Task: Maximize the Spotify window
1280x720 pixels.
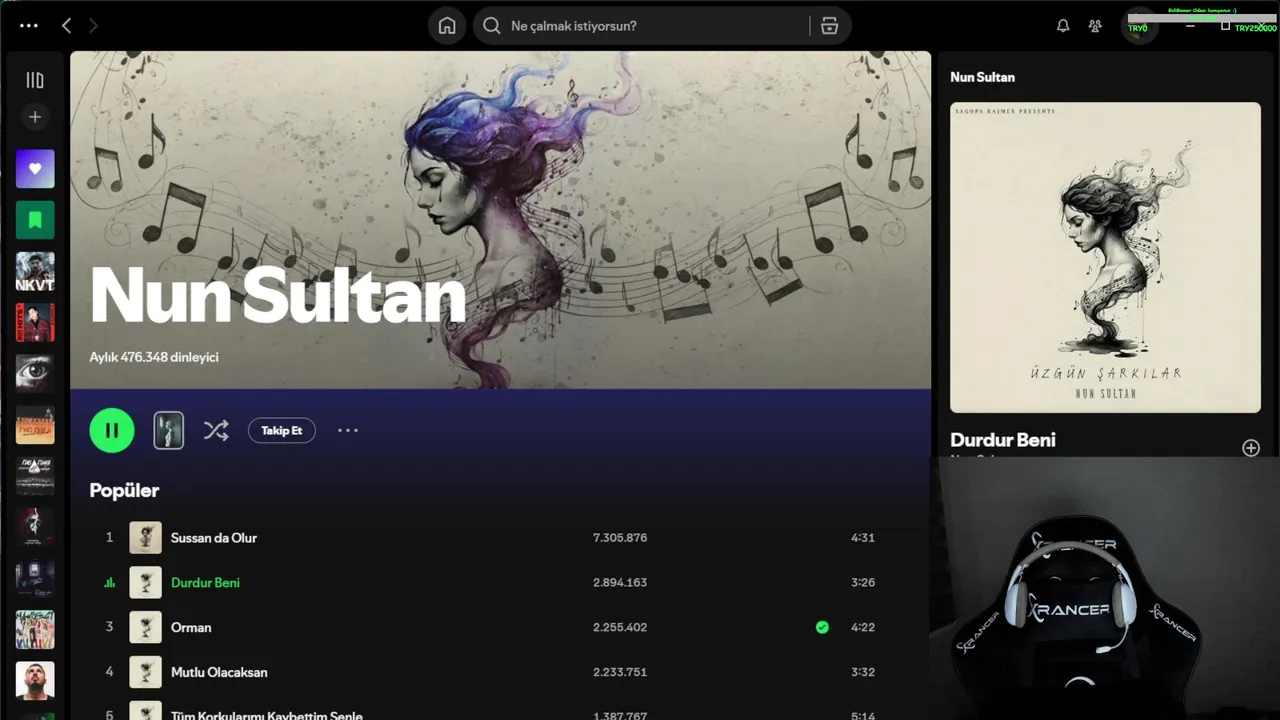Action: (1225, 26)
